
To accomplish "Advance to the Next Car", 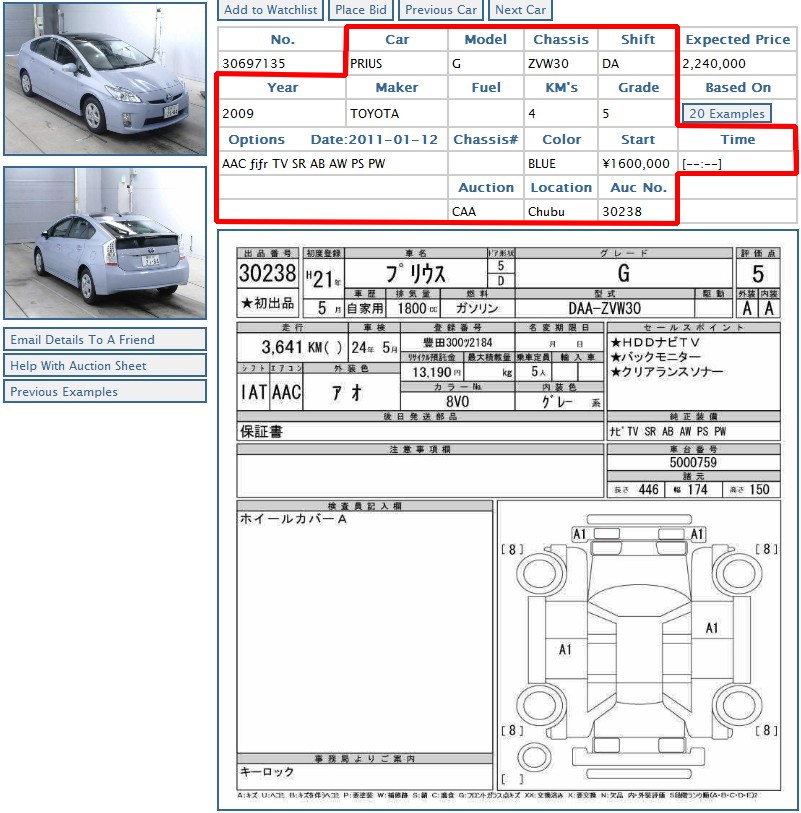I will pyautogui.click(x=519, y=10).
